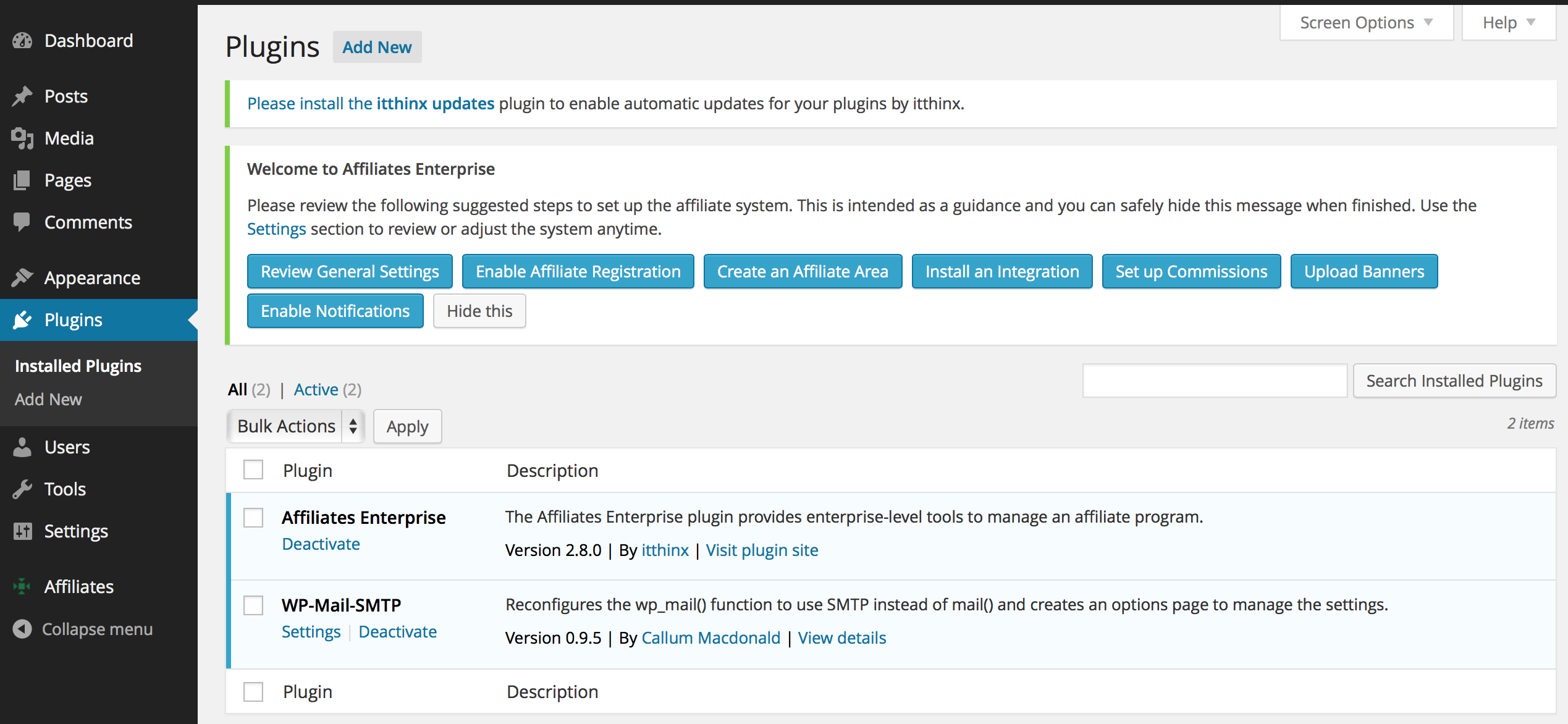Click the Collapse menu arrow icon
1568x724 pixels.
[x=22, y=629]
